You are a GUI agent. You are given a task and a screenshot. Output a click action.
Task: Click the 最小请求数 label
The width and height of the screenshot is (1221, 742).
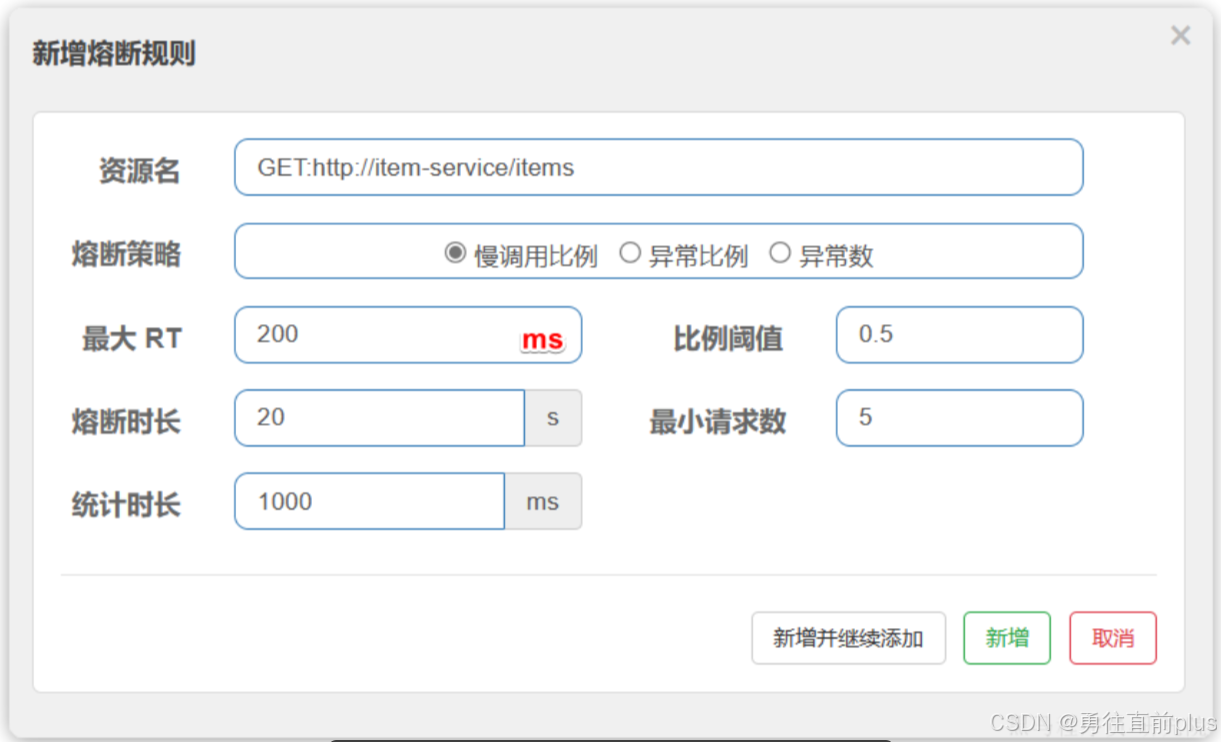(717, 422)
